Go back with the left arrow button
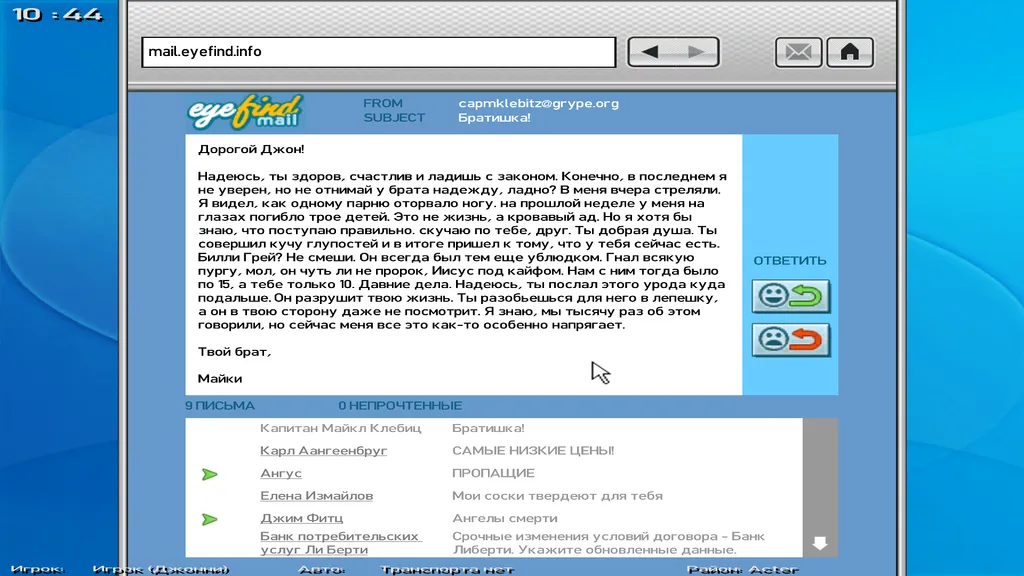1024x576 pixels. coord(650,52)
